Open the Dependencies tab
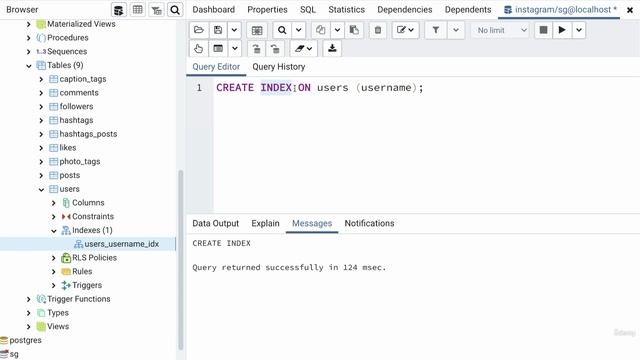 click(x=404, y=9)
